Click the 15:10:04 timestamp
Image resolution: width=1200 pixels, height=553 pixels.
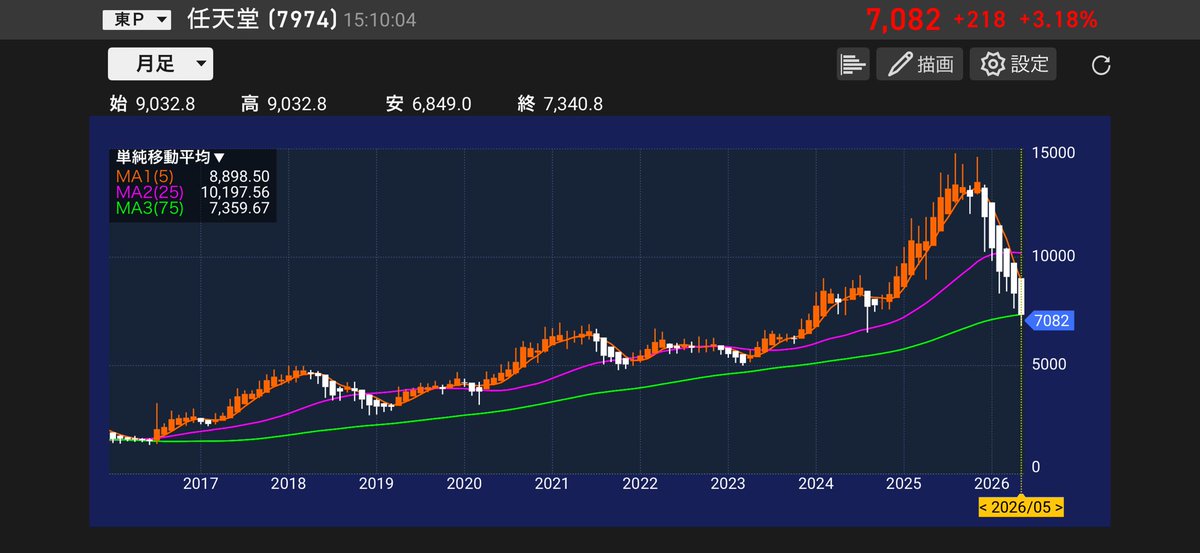point(380,20)
